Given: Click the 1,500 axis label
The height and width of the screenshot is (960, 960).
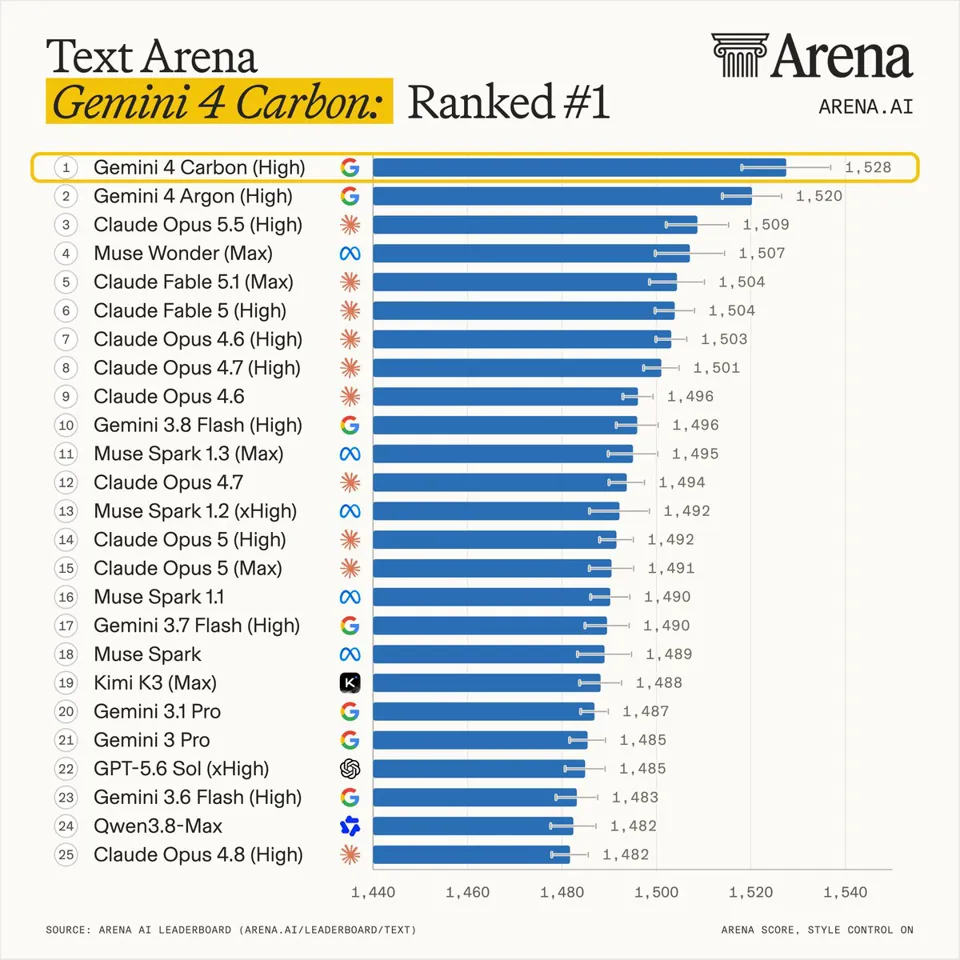Looking at the screenshot, I should [656, 892].
